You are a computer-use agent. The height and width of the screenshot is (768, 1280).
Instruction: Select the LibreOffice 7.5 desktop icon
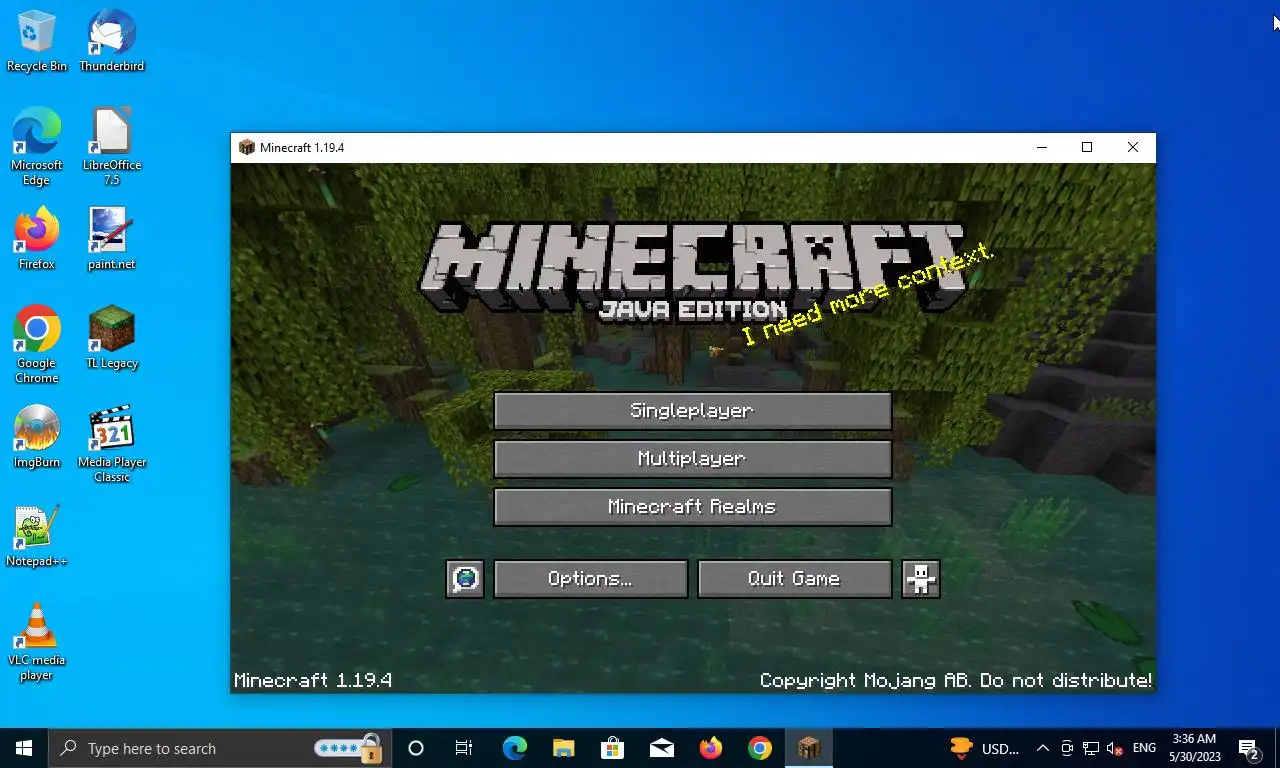[112, 147]
